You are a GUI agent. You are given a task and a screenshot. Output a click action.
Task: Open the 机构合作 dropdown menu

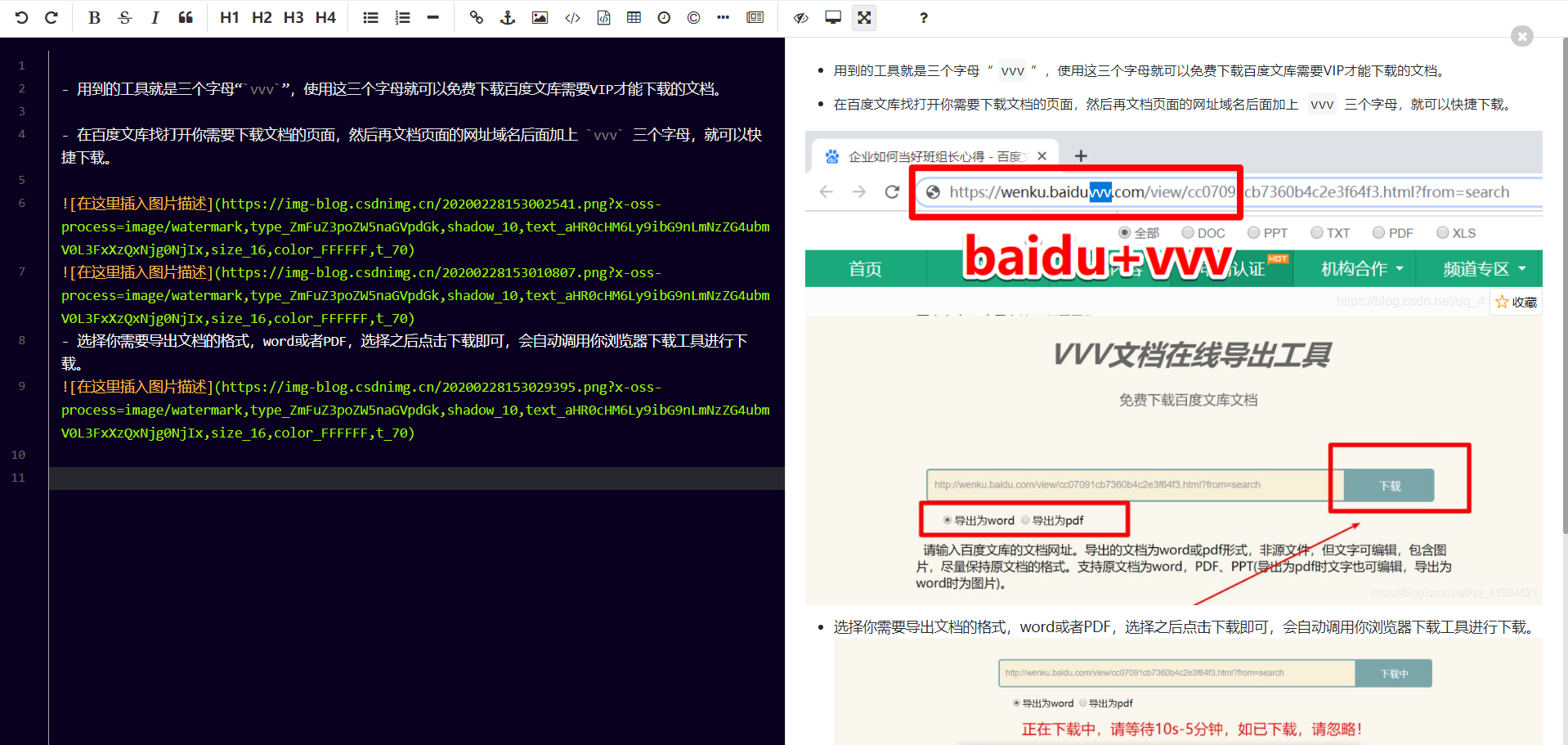click(x=1355, y=268)
